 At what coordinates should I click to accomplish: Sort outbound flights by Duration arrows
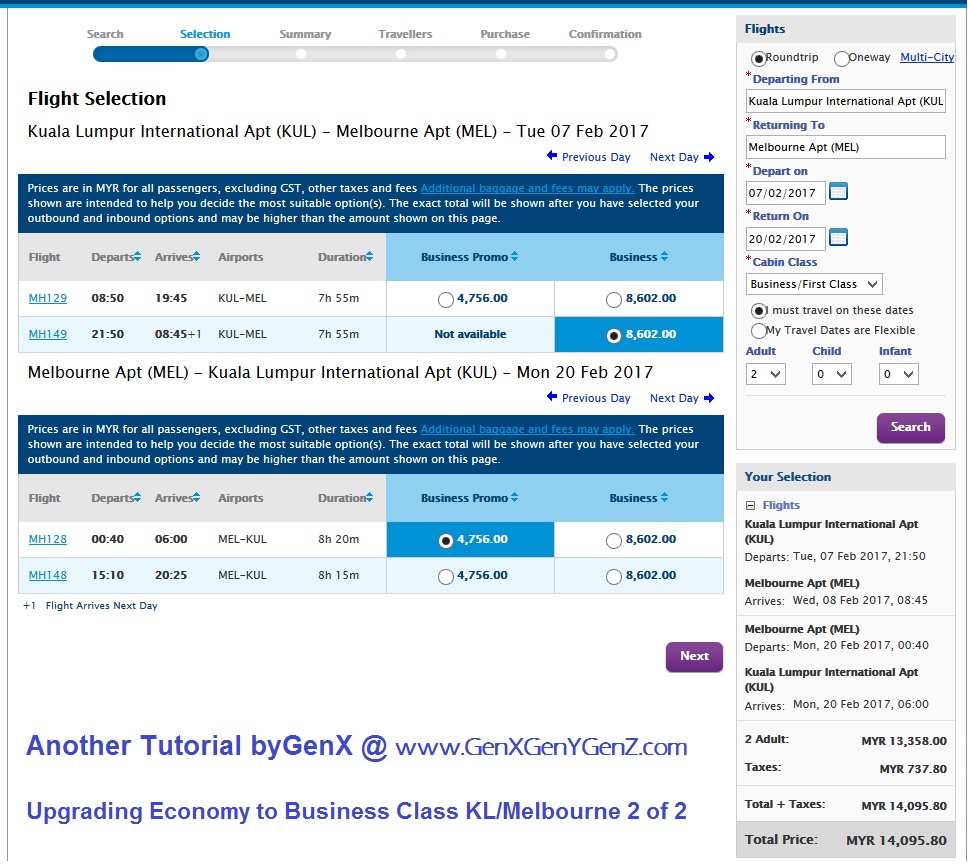pyautogui.click(x=370, y=258)
